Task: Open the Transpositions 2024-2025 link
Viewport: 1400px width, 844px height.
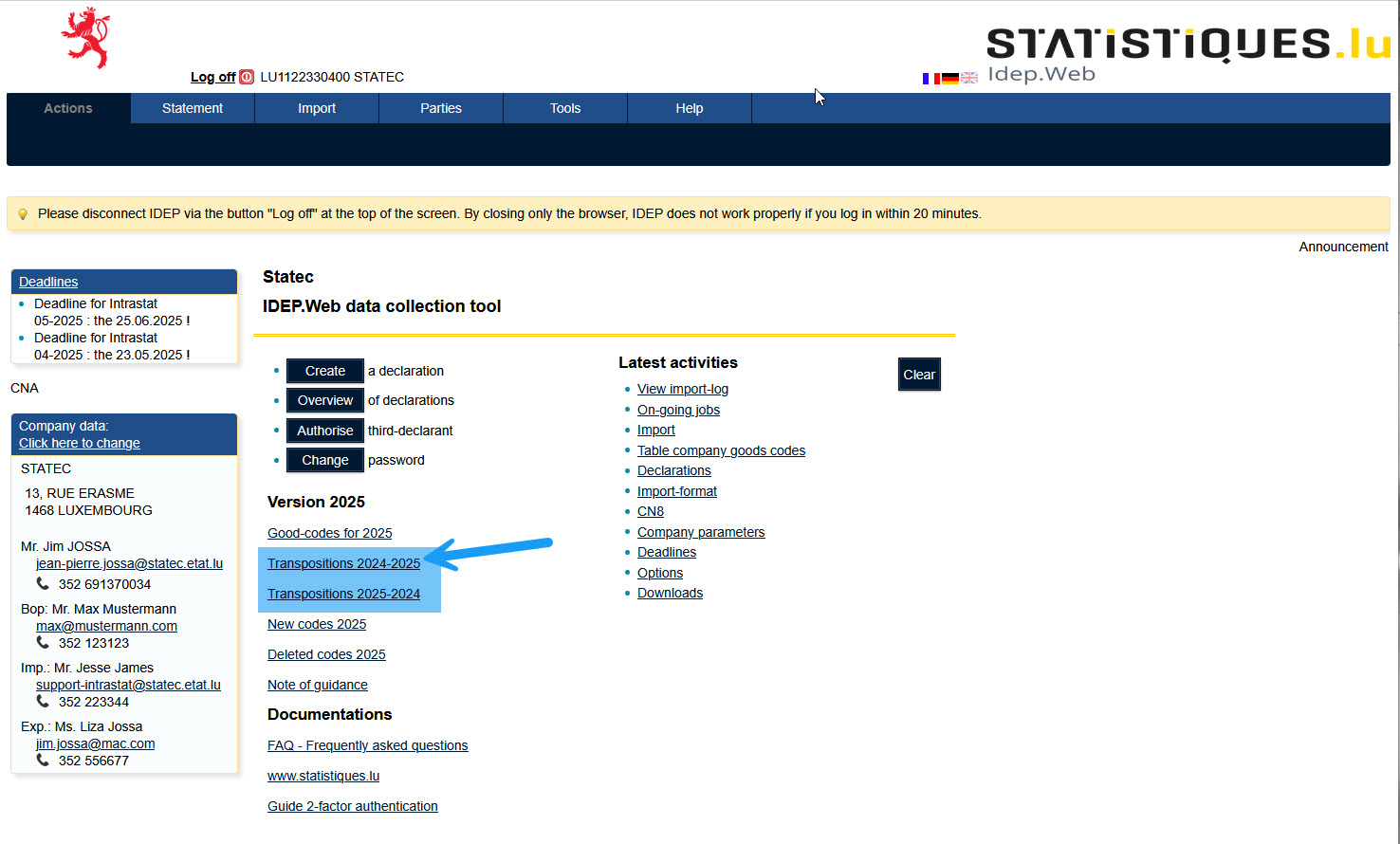Action: (x=343, y=563)
